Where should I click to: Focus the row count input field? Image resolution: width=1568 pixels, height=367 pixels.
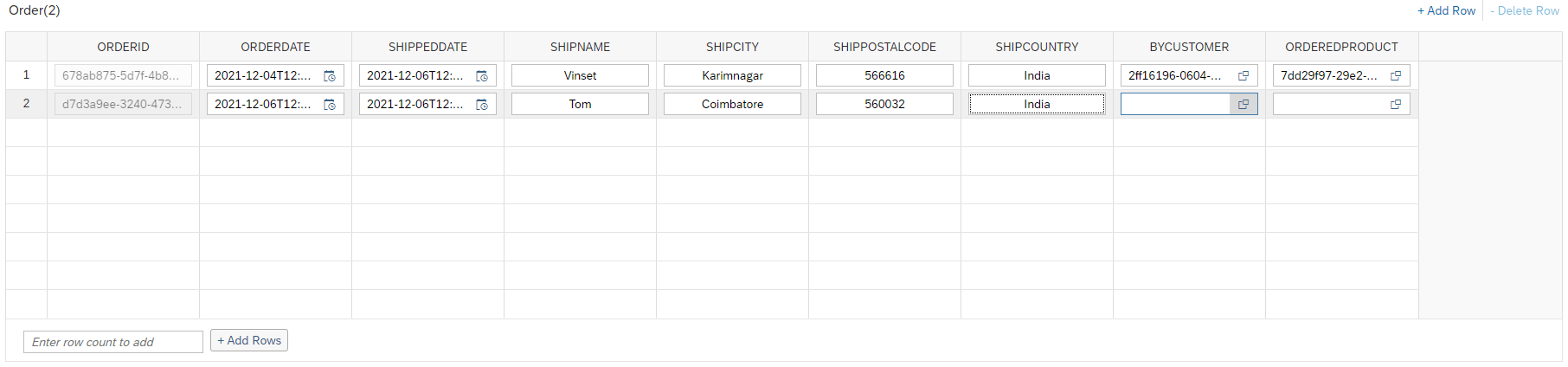coord(113,342)
